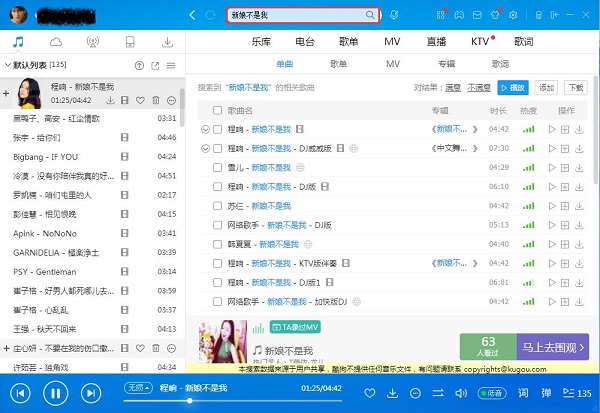Open the cloud music tab in sidebar
600x413 pixels.
point(55,42)
